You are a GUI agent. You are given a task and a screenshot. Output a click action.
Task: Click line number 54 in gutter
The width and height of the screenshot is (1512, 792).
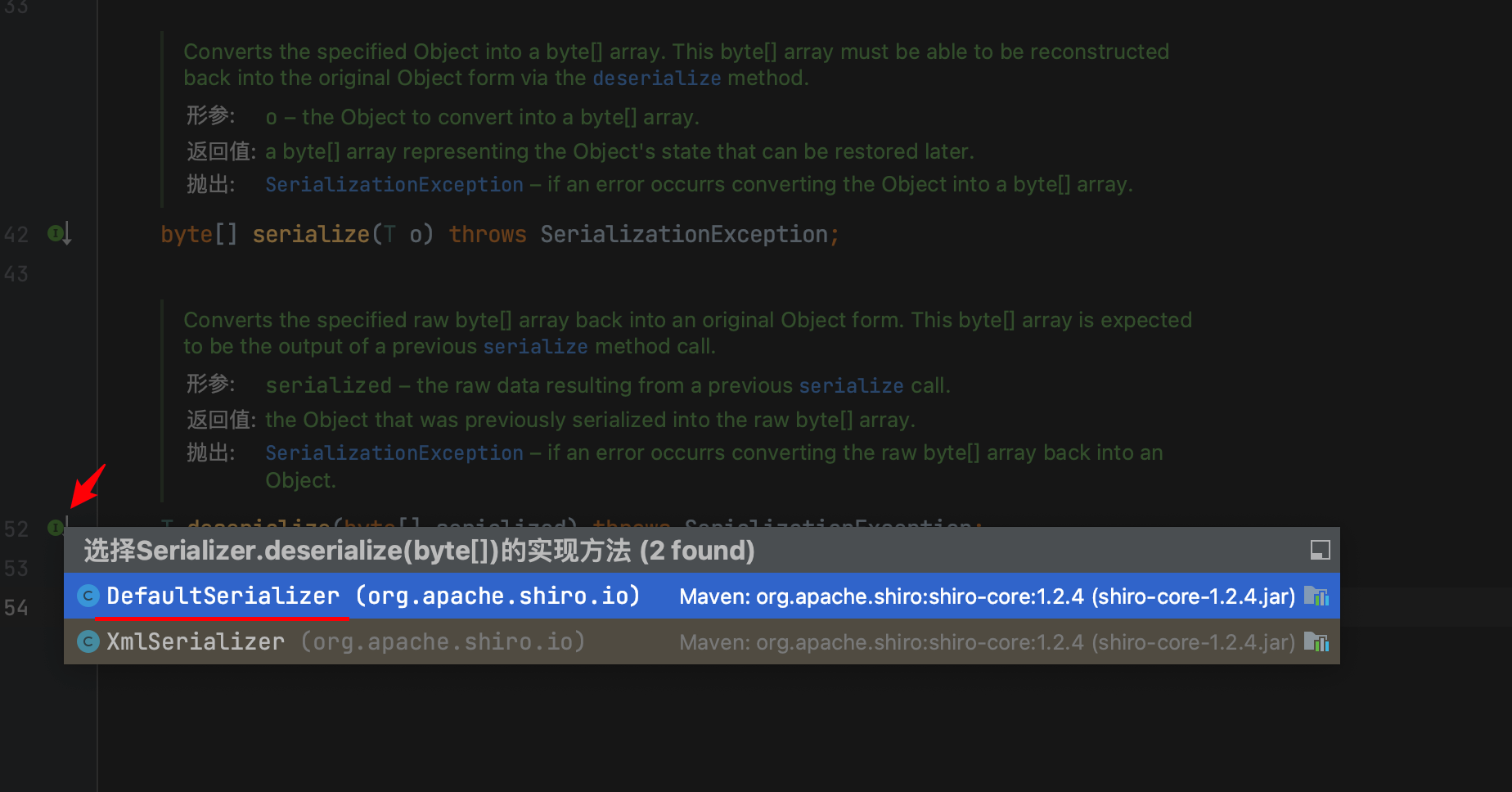tap(16, 608)
